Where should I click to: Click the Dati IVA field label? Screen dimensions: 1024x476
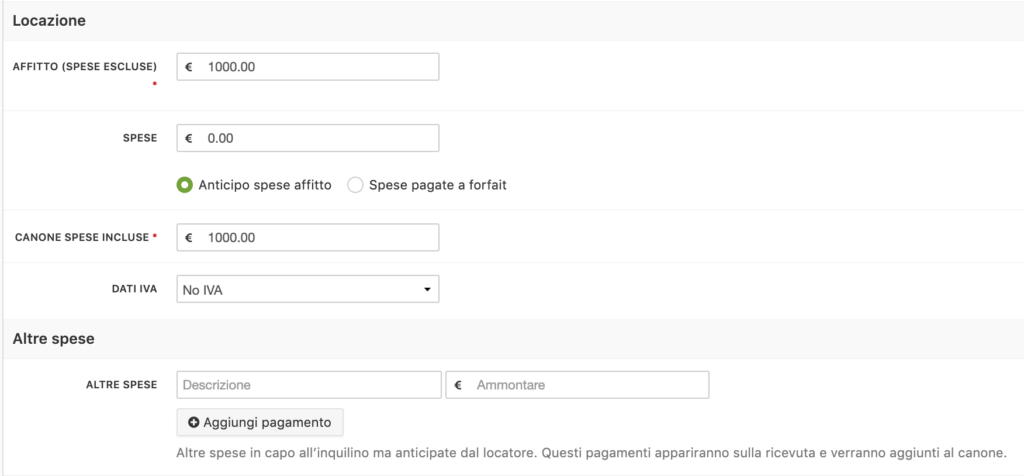[x=135, y=289]
